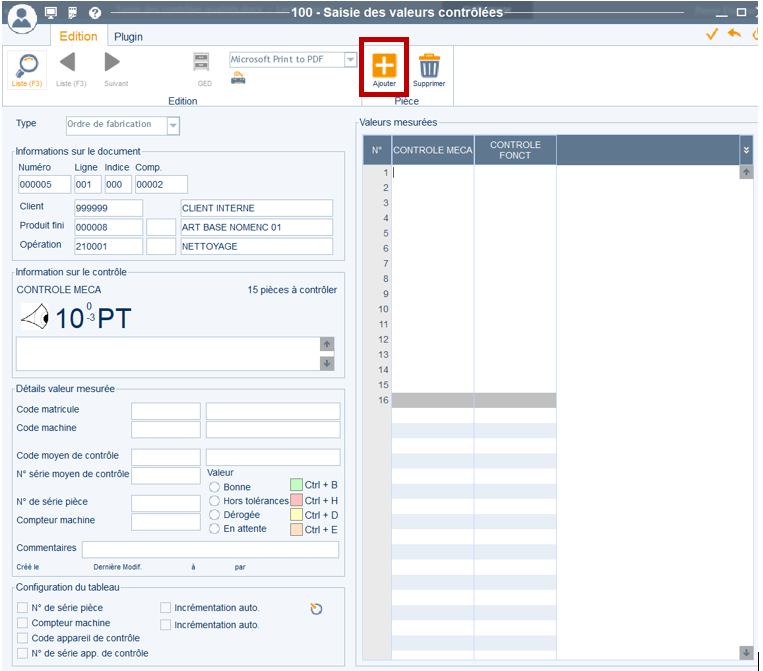This screenshot has width=763, height=671.
Task: Click the Indice field containing 000
Action: (118, 184)
